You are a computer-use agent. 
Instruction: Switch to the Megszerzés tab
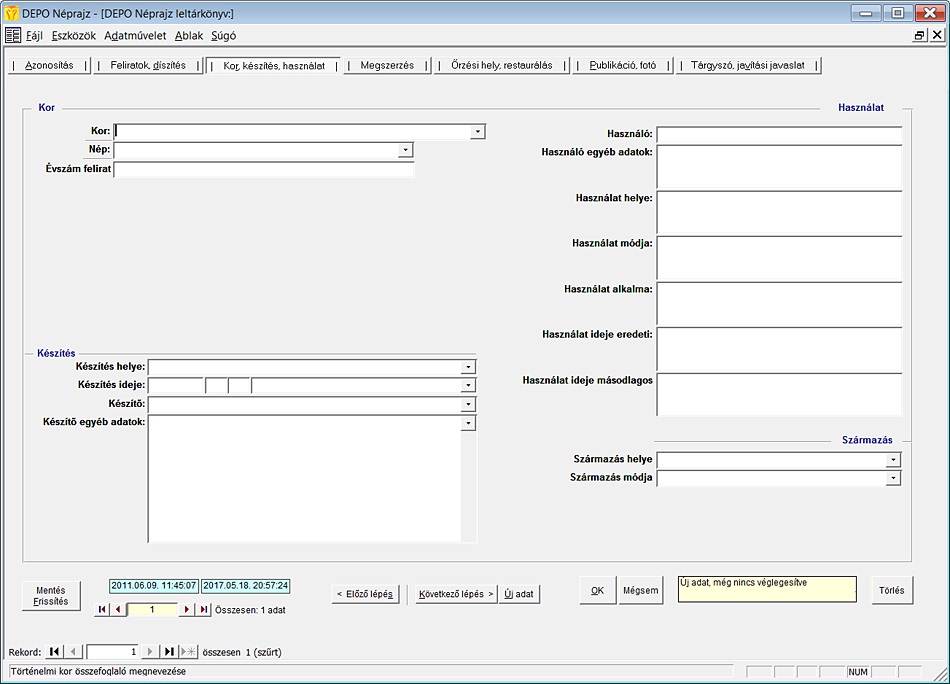(x=387, y=65)
